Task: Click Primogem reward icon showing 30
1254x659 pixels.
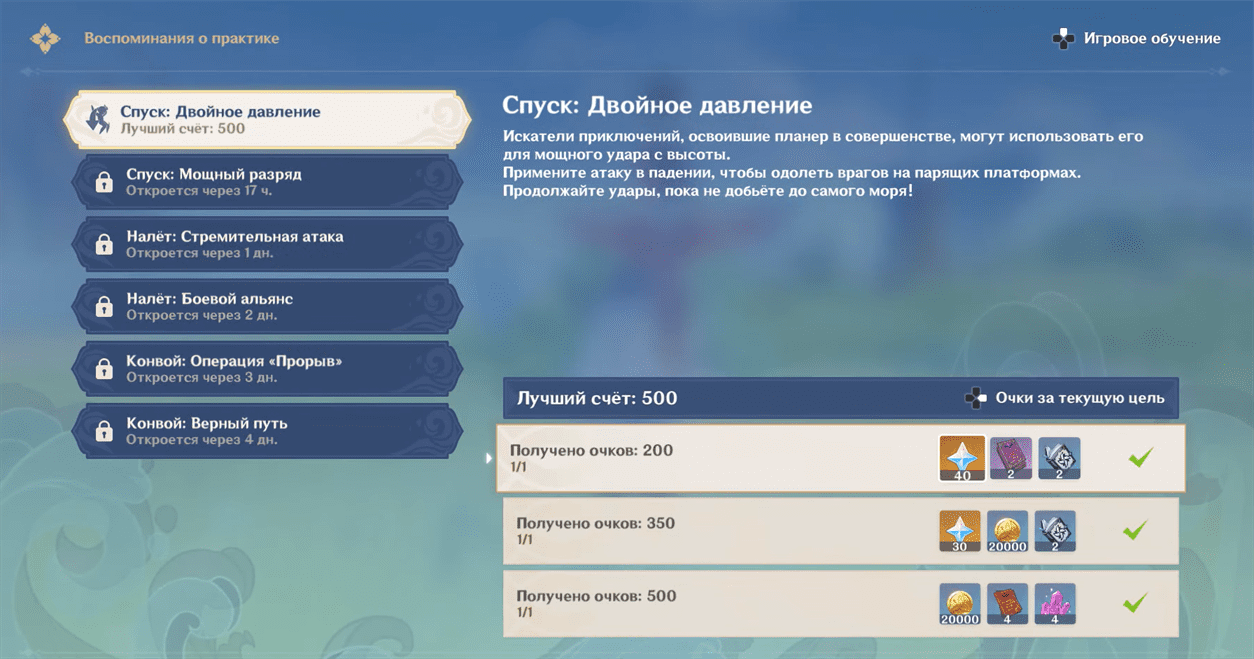Action: (x=960, y=531)
